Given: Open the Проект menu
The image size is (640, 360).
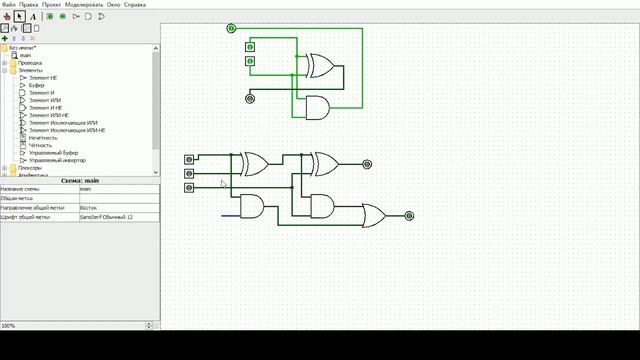Looking at the screenshot, I should coord(51,5).
